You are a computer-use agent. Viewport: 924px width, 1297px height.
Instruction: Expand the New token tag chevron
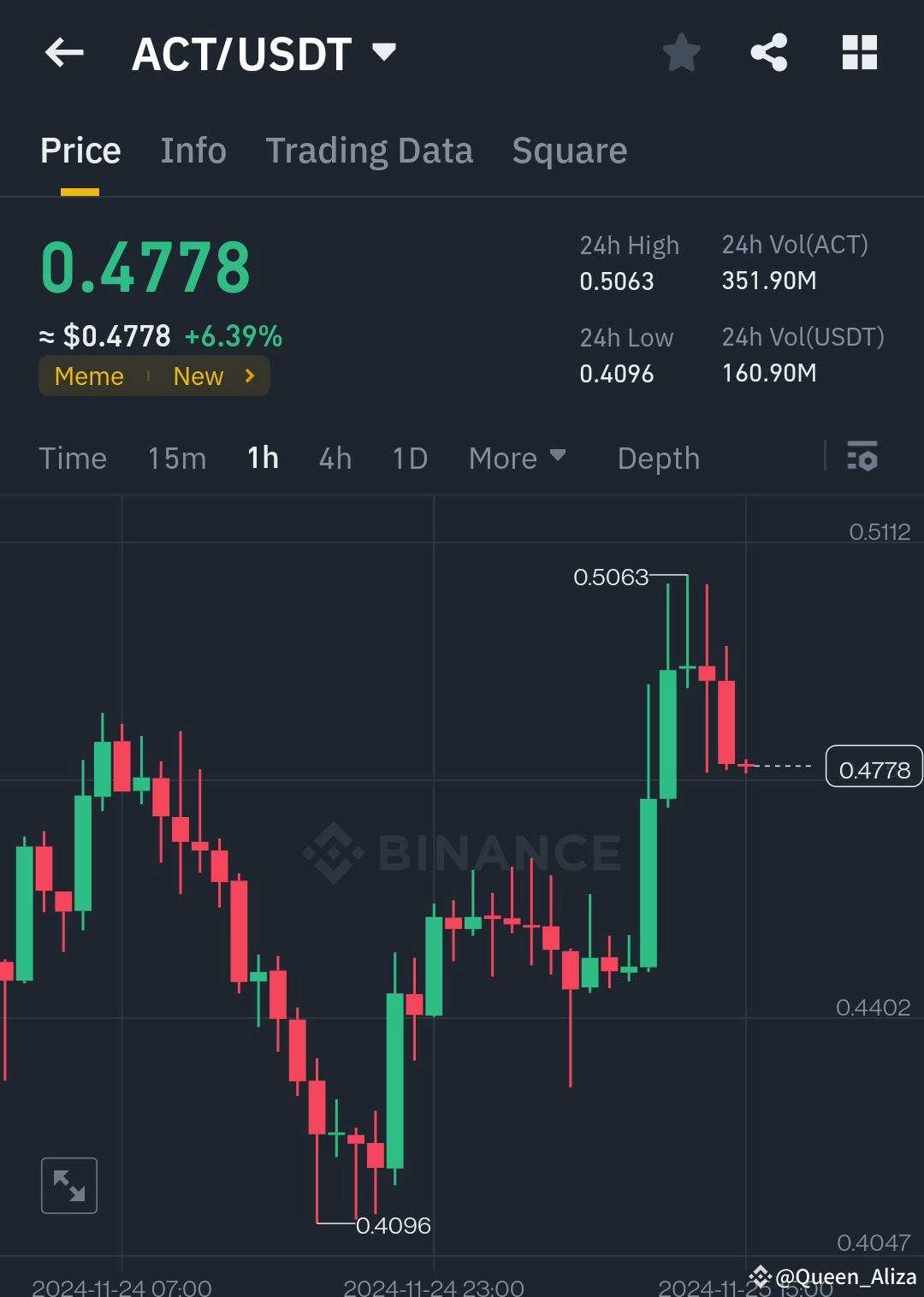[x=248, y=376]
